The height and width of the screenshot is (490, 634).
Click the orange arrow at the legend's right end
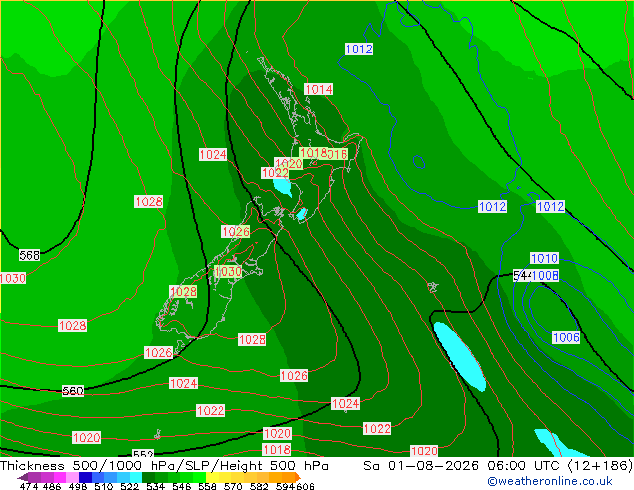(298, 477)
